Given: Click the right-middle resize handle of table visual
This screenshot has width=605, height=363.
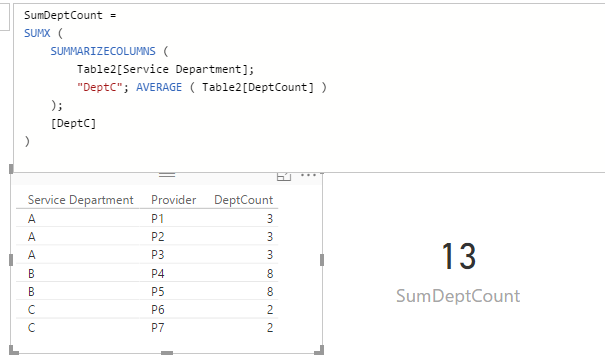Looking at the screenshot, I should click(x=322, y=260).
